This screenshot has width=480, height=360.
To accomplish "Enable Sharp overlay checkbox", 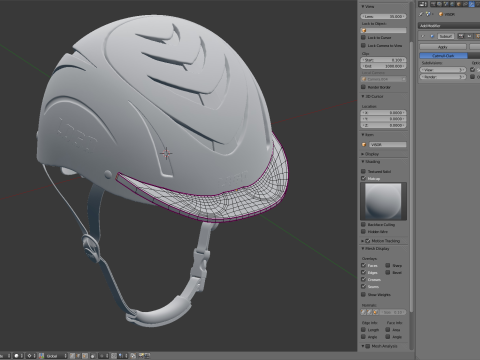I will (388, 265).
